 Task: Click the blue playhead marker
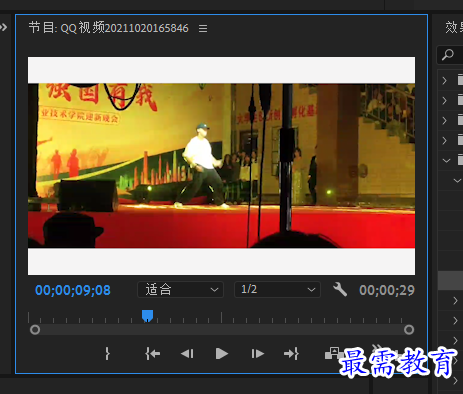(x=147, y=315)
